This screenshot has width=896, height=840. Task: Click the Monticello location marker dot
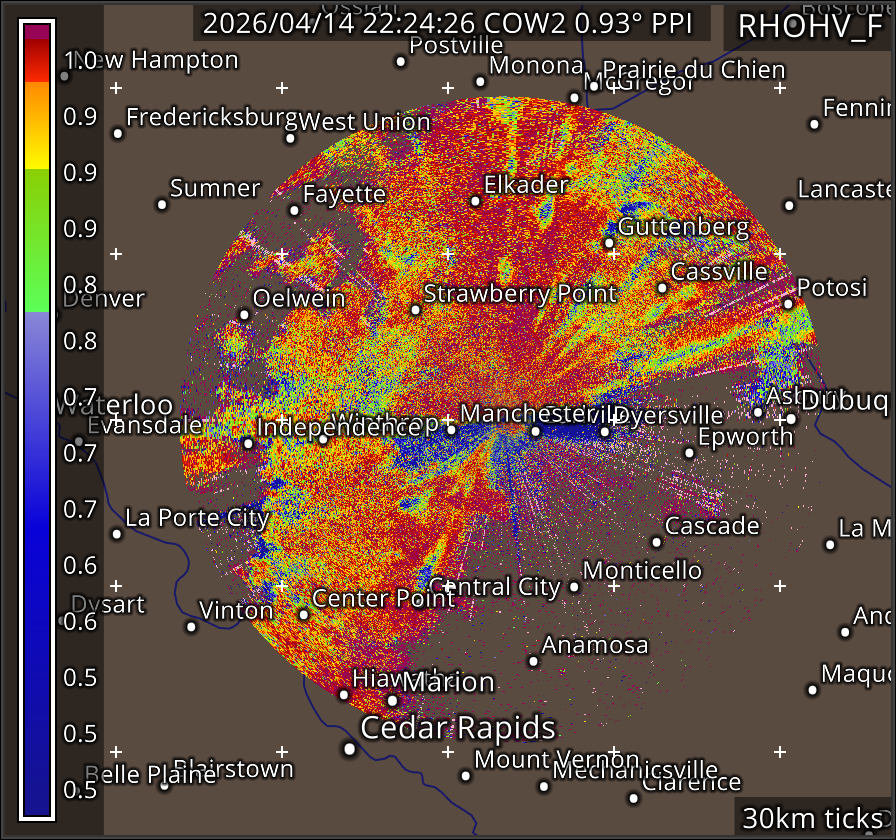click(x=574, y=586)
